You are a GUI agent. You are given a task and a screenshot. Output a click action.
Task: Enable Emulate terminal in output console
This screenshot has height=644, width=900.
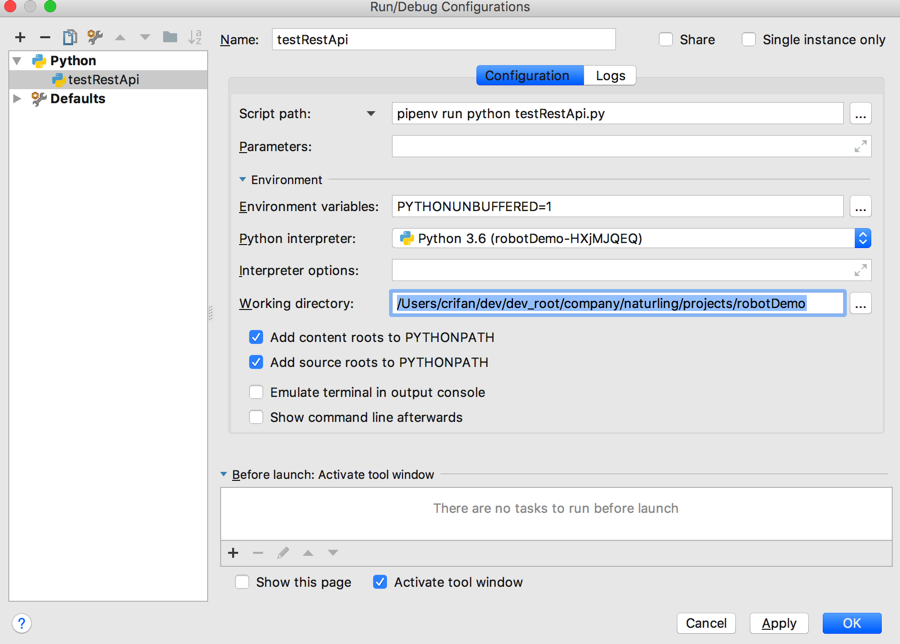tap(257, 393)
